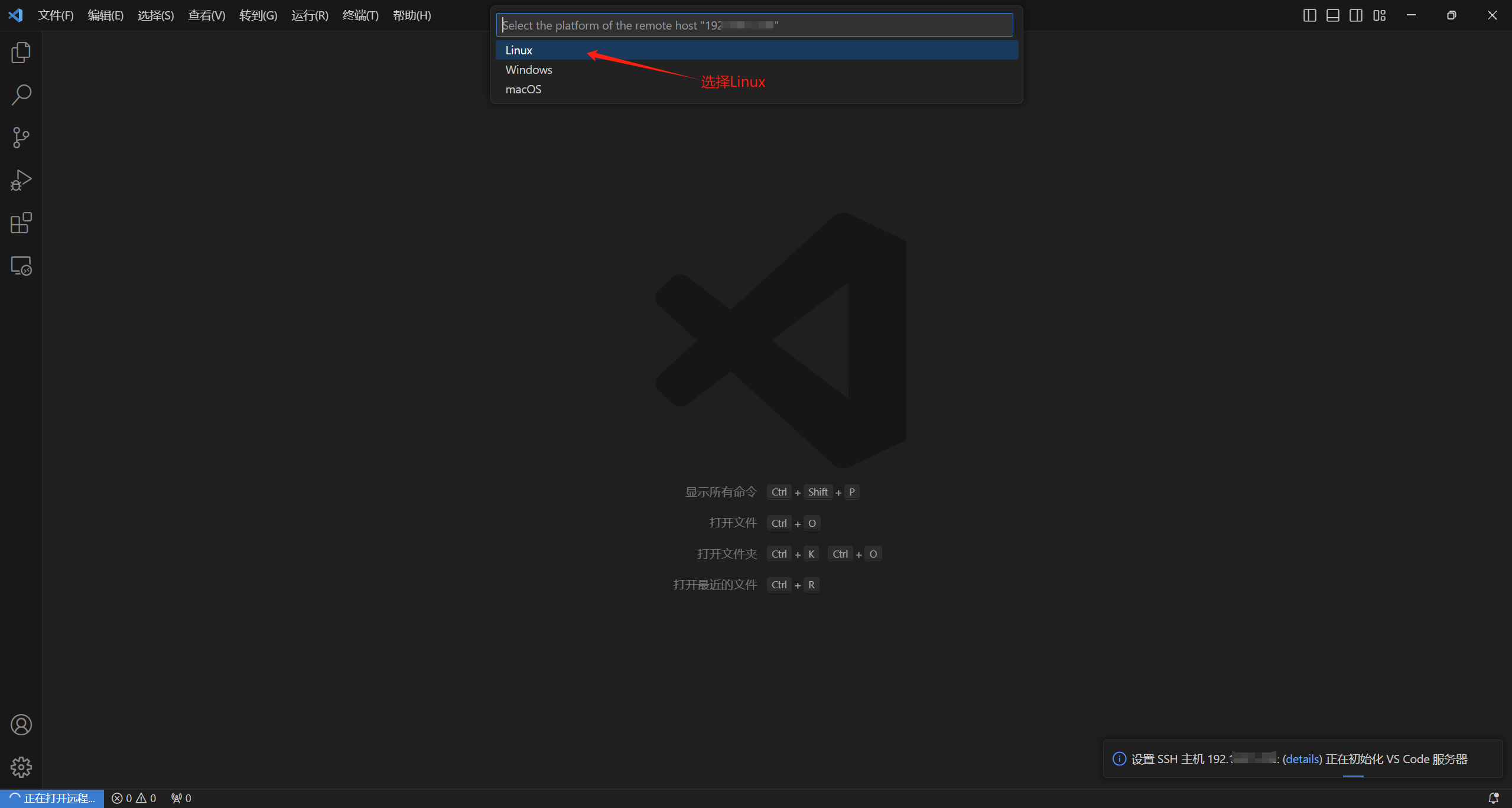
Task: Select macOS from platform list
Action: point(523,89)
